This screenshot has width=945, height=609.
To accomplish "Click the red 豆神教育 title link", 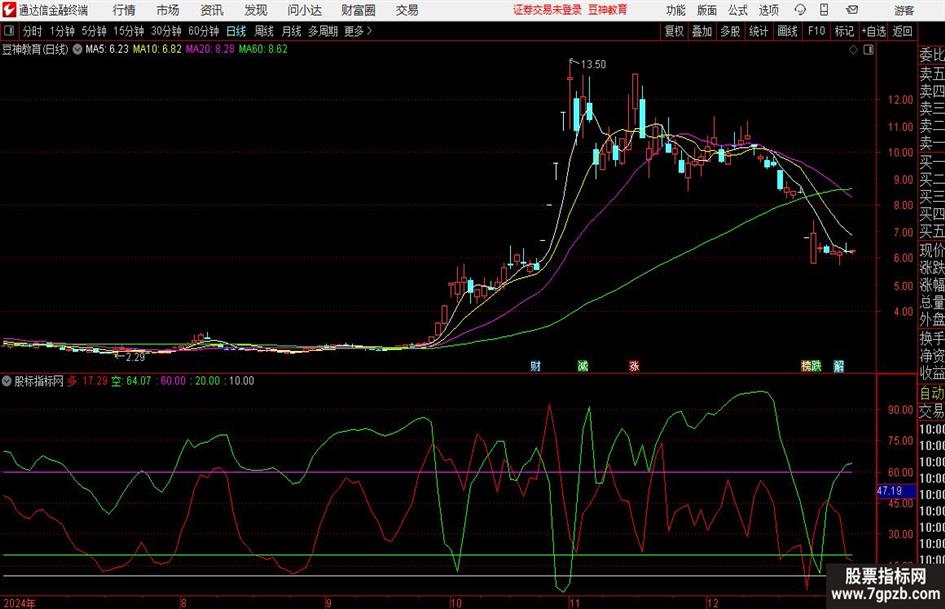I will click(x=608, y=10).
